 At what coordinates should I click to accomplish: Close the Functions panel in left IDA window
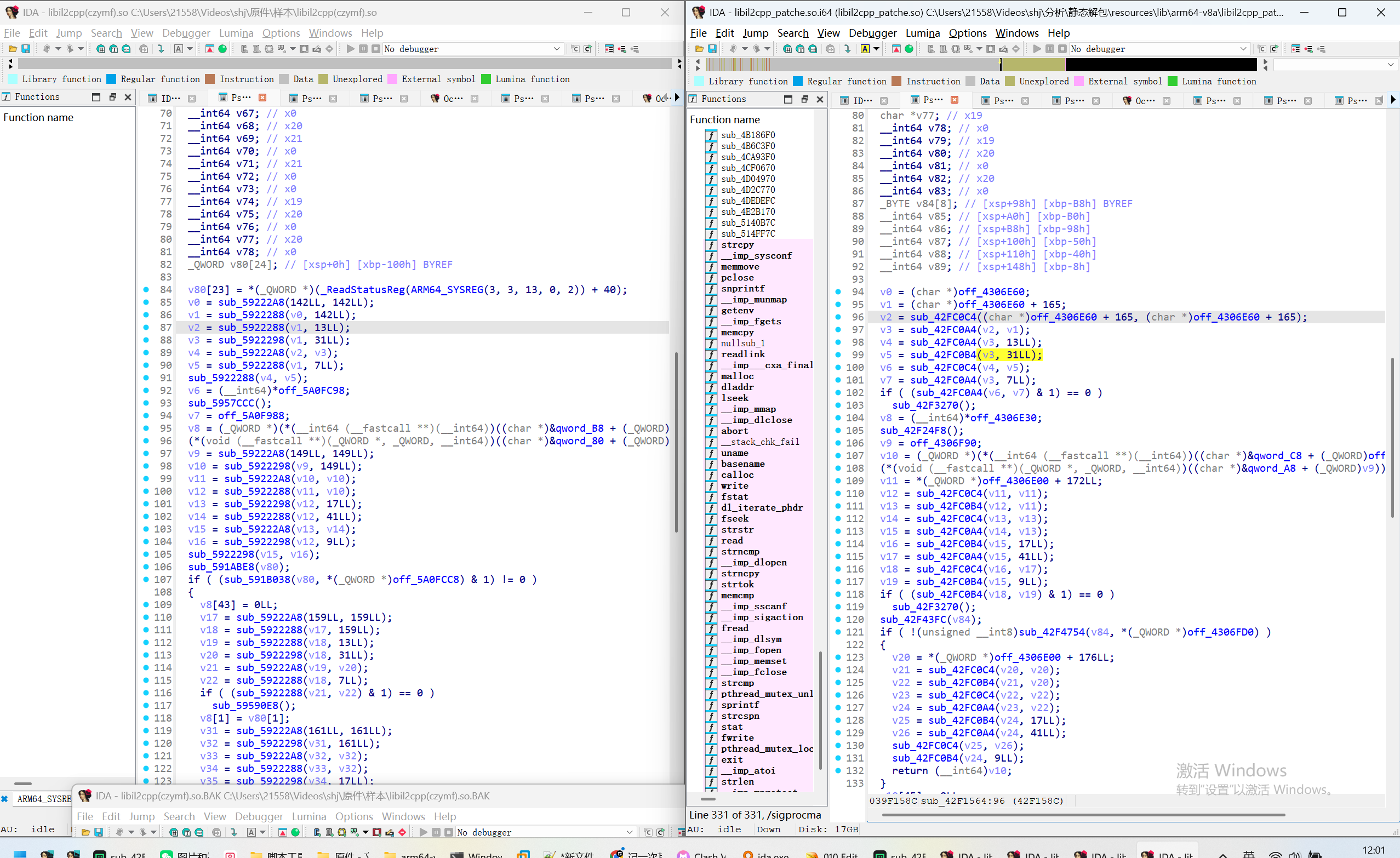128,97
